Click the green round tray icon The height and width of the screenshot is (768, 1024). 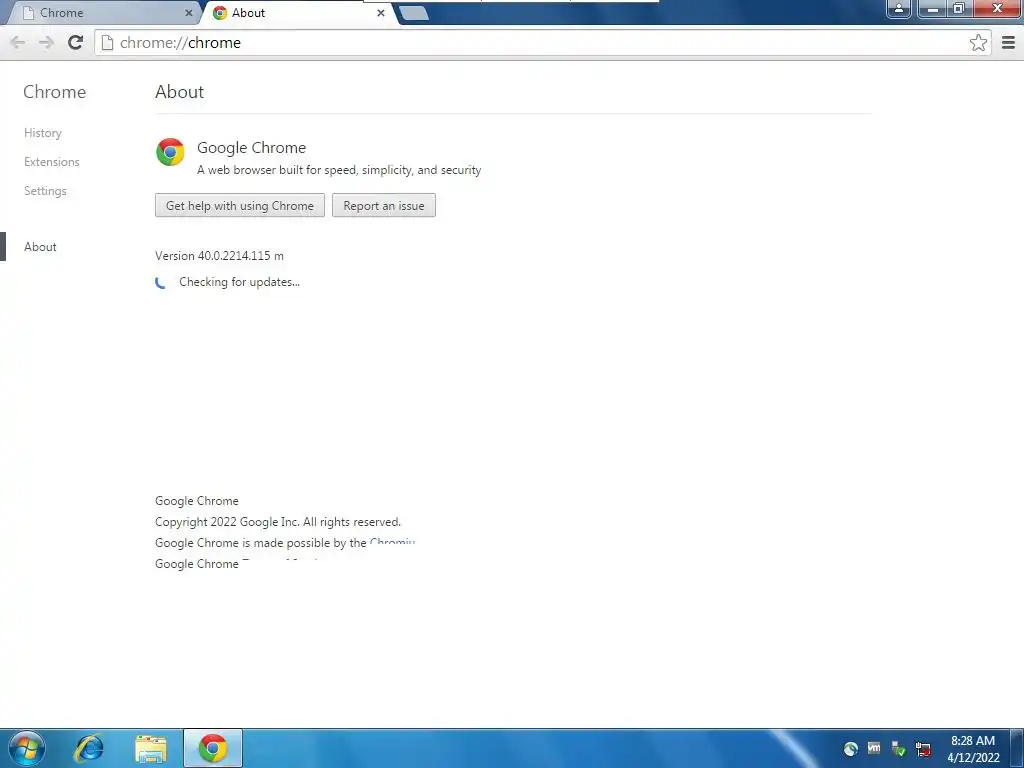tap(850, 748)
